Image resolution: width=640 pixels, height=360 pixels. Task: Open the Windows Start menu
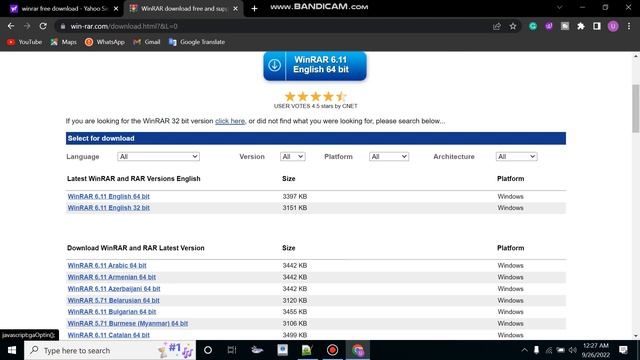[12, 350]
